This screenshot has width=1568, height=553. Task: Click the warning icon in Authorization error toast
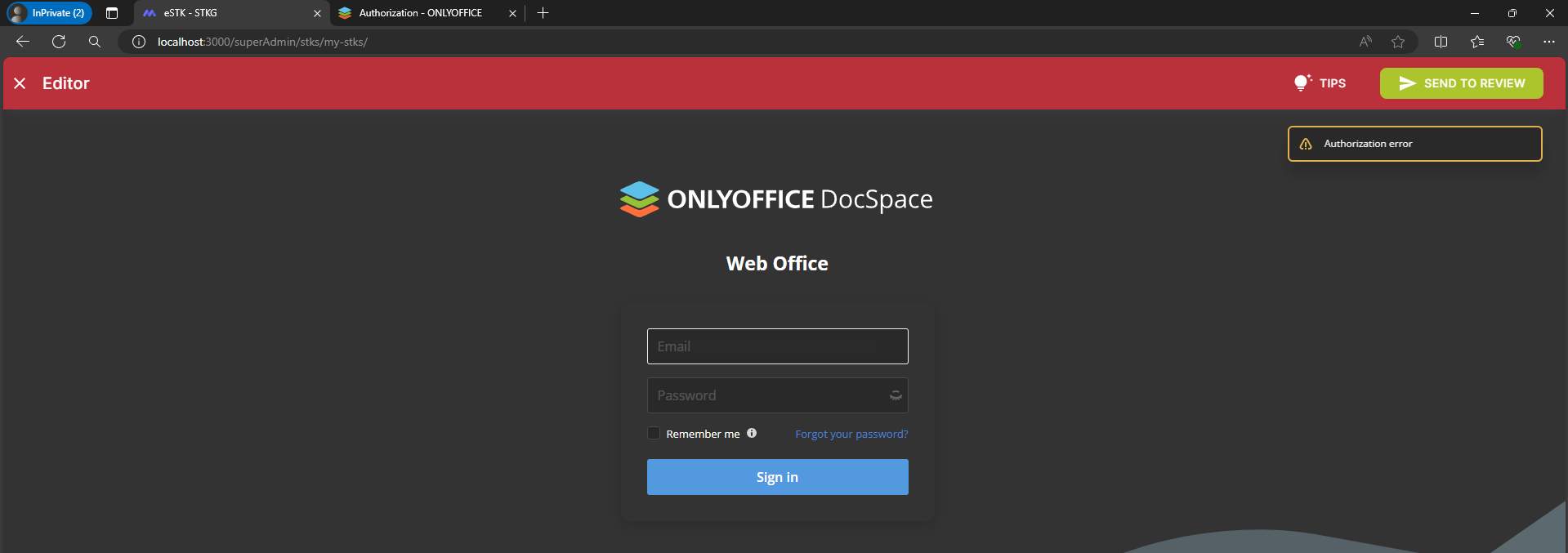(x=1306, y=144)
